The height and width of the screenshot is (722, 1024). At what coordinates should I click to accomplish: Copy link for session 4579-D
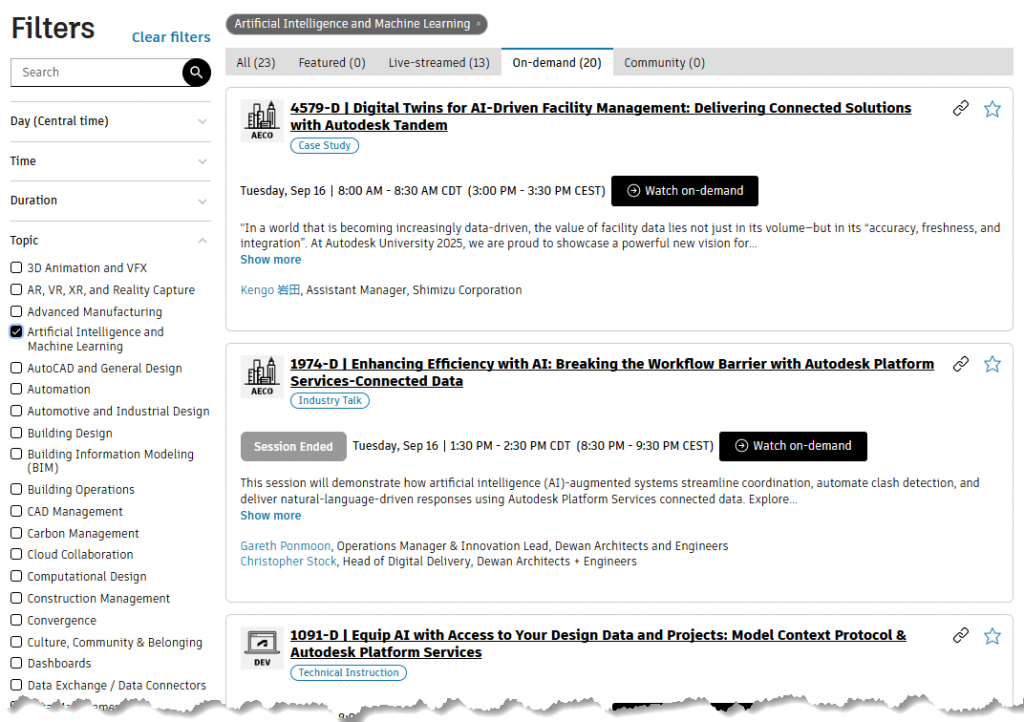pyautogui.click(x=960, y=108)
